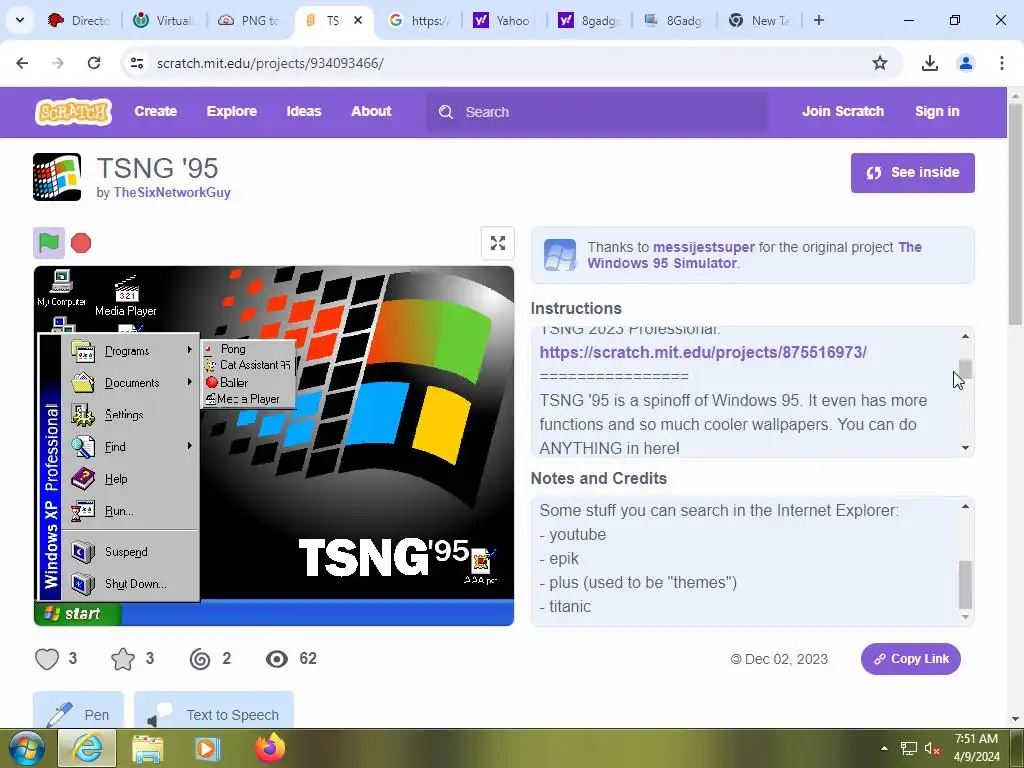Enter fullscreen mode for the project stage
The image size is (1024, 768).
point(498,243)
